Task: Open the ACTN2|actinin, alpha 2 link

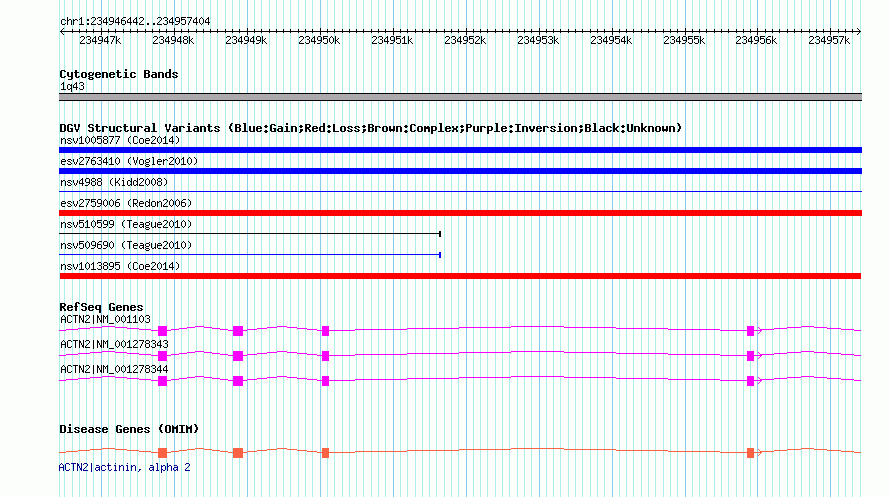Action: 124,467
